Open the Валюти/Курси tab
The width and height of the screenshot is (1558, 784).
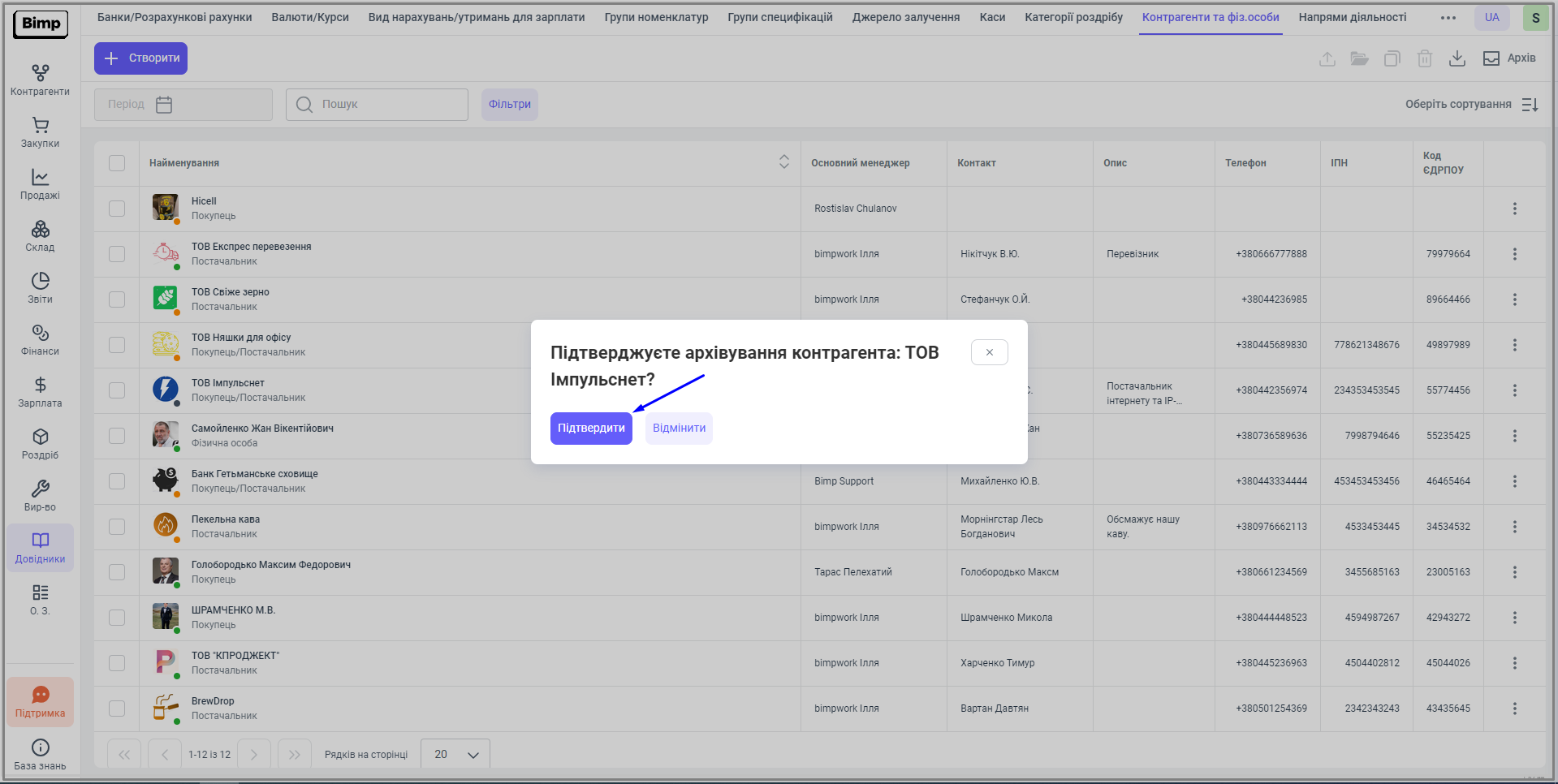coord(310,18)
